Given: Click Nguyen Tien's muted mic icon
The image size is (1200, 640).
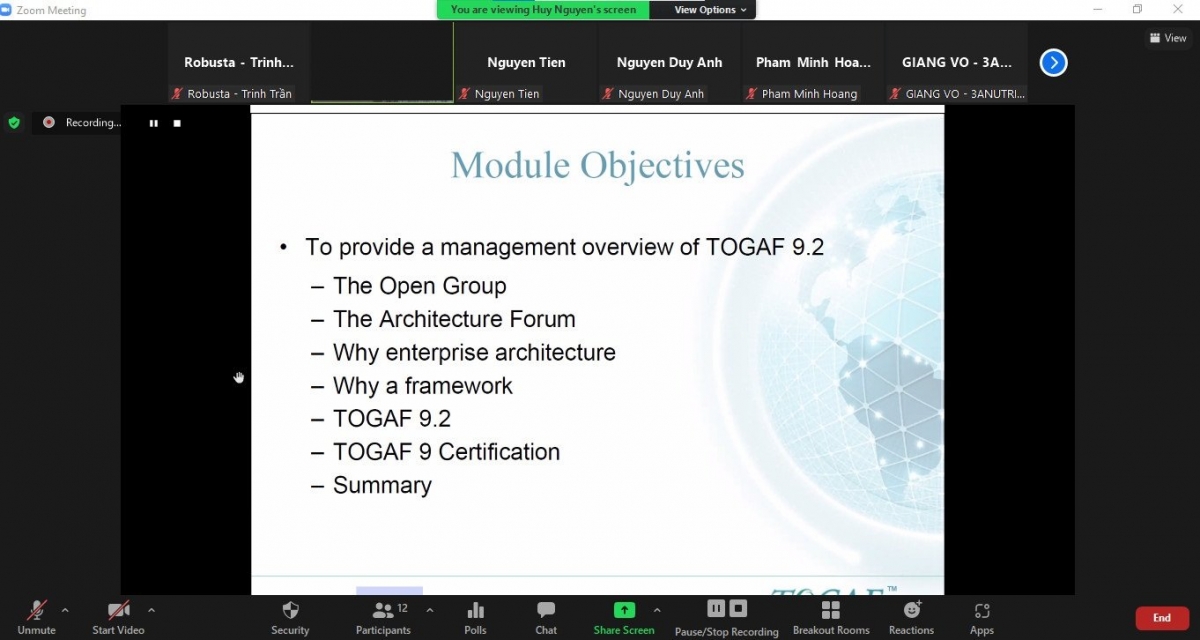Looking at the screenshot, I should [x=465, y=94].
